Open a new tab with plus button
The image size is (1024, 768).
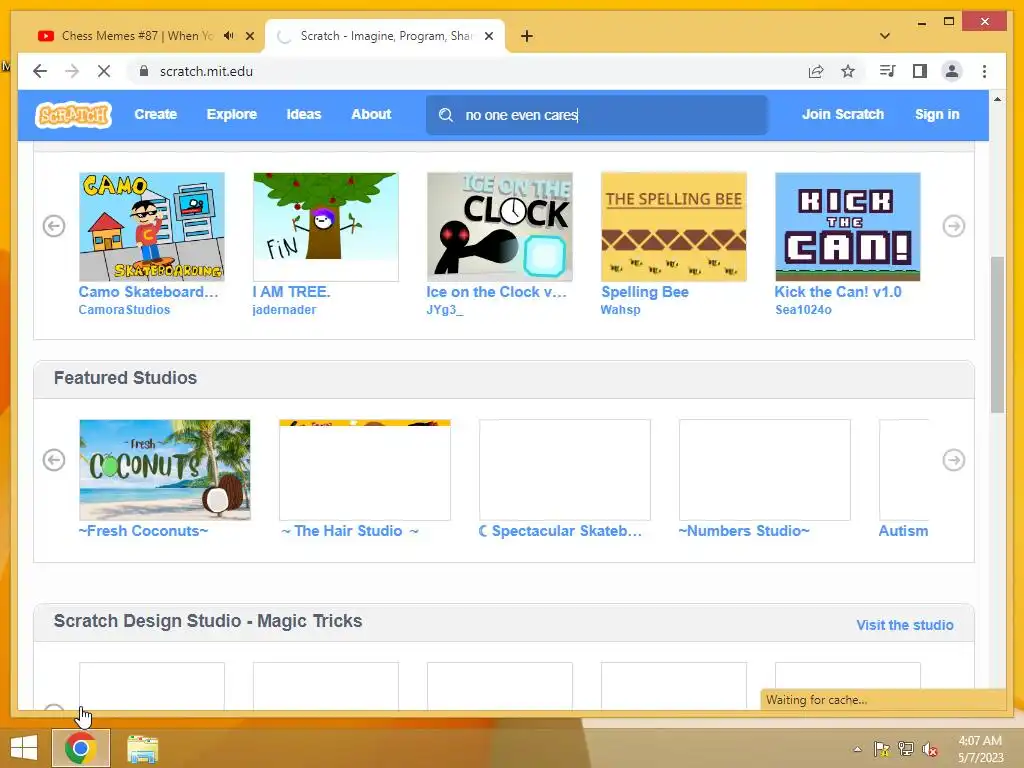click(526, 36)
